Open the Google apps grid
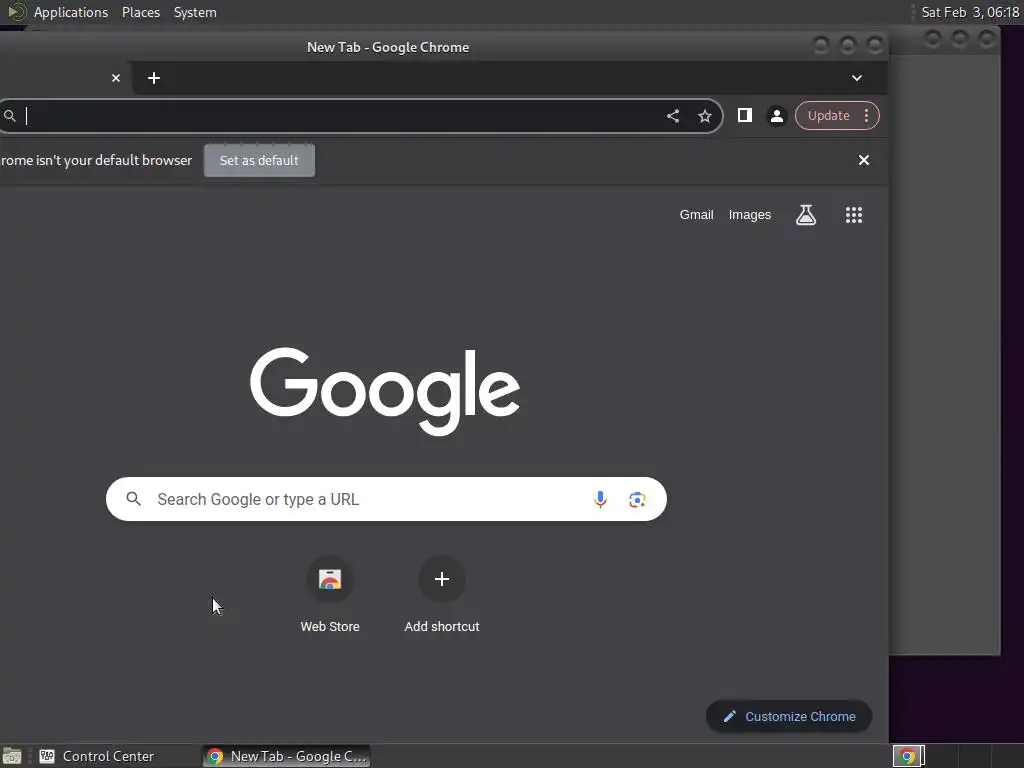 coord(854,215)
